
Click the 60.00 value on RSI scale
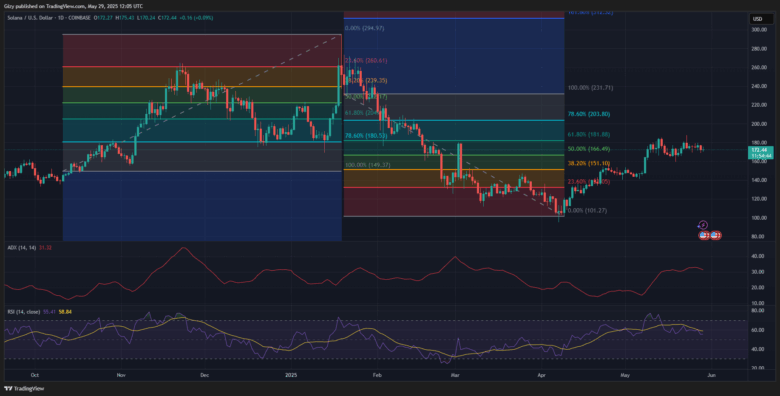758,330
